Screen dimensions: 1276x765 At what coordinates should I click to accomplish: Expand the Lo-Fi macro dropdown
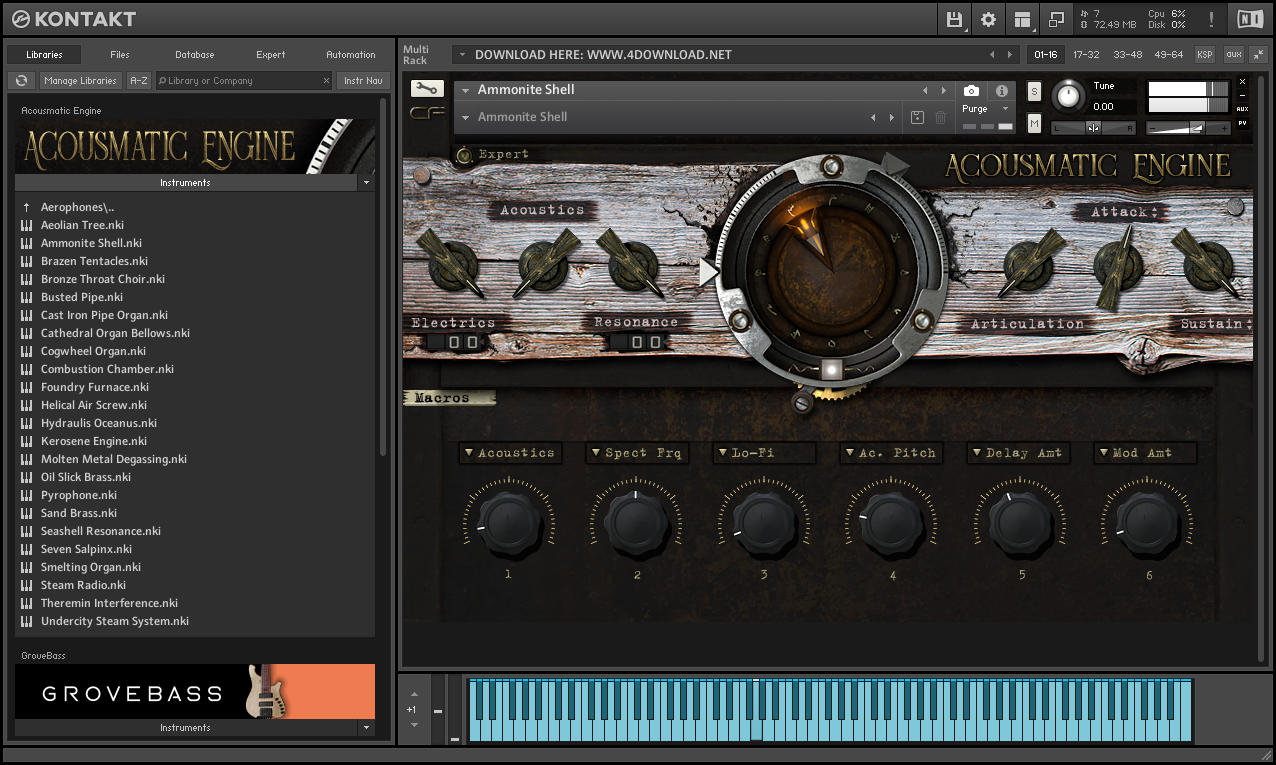click(765, 453)
